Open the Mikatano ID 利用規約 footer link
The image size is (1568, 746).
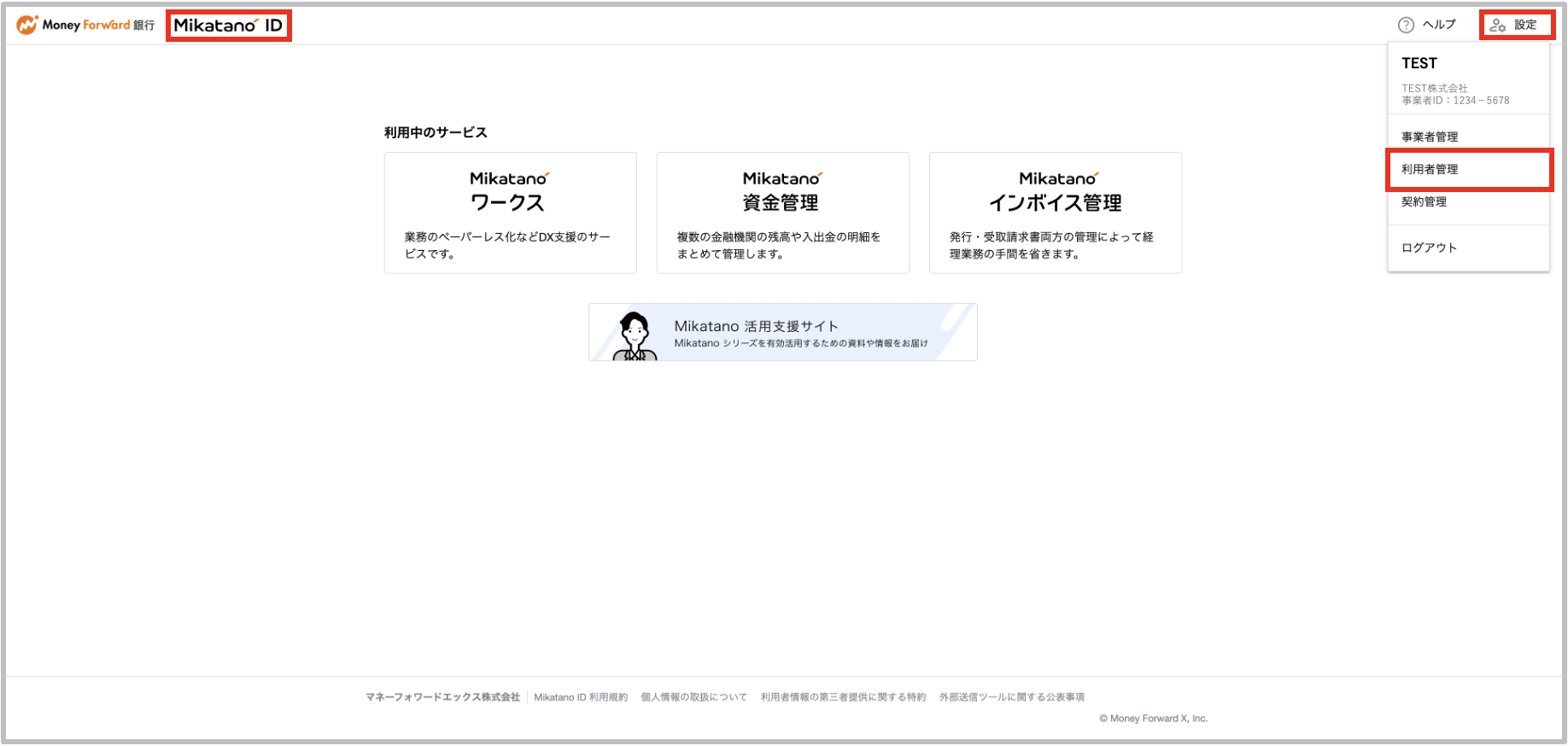click(581, 697)
